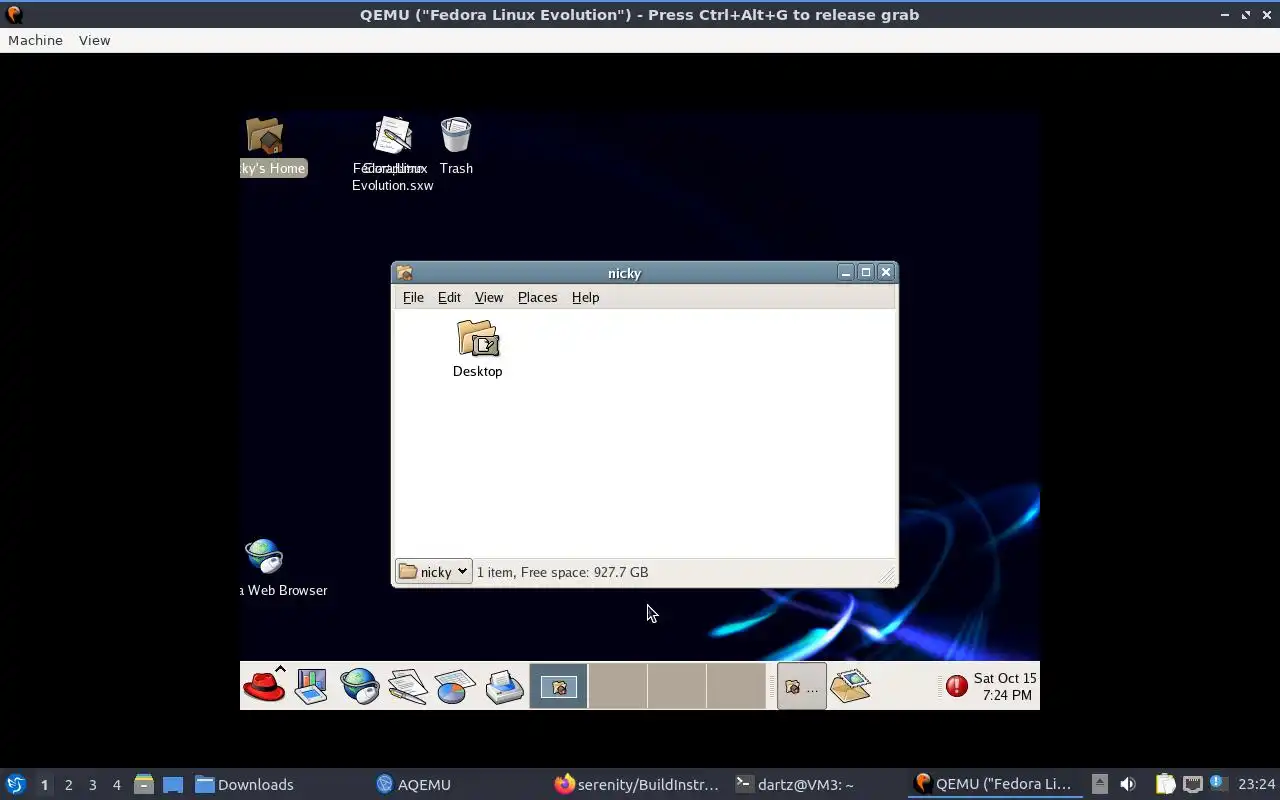Viewport: 1280px width, 800px height.
Task: Open the Edit menu
Action: tap(449, 297)
